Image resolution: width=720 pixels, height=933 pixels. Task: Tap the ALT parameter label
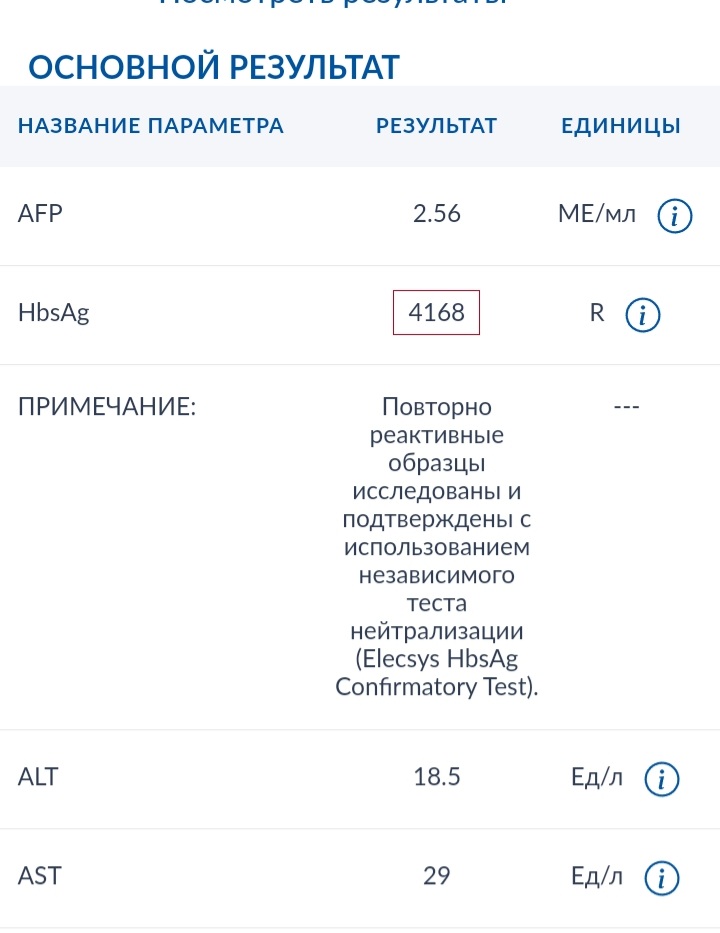pyautogui.click(x=39, y=777)
